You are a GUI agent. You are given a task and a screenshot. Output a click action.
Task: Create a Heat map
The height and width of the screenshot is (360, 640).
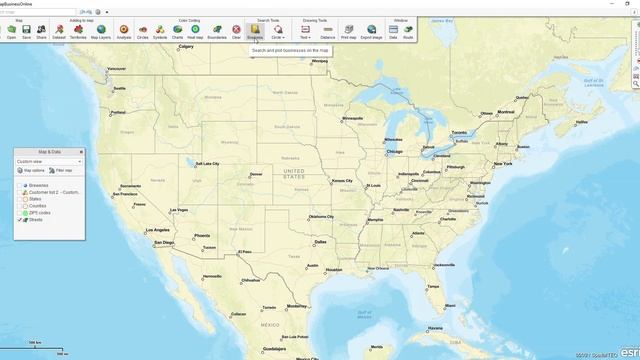click(x=195, y=32)
